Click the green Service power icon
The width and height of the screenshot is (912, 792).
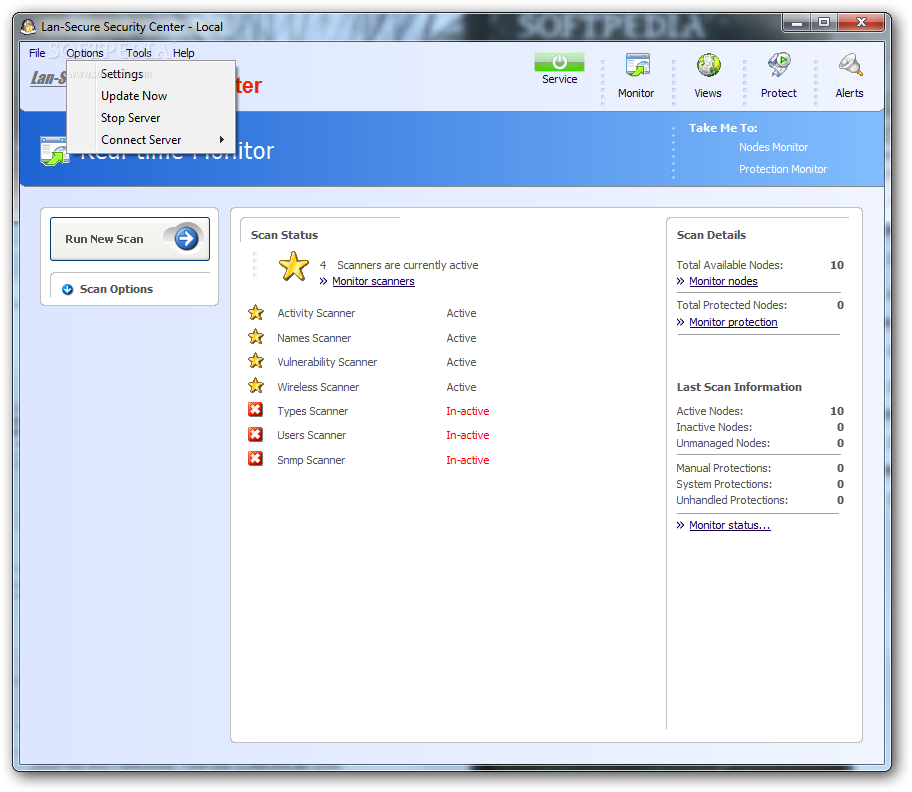pyautogui.click(x=559, y=62)
